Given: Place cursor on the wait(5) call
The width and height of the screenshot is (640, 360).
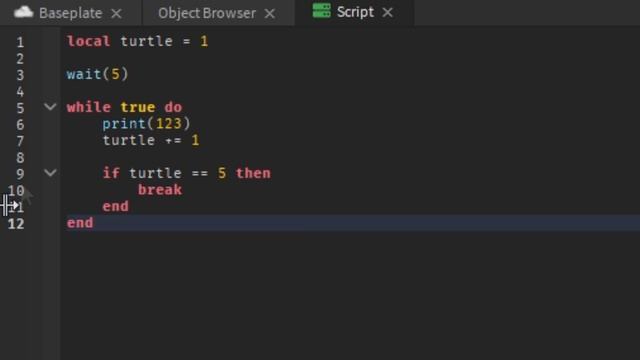Looking at the screenshot, I should coord(98,74).
